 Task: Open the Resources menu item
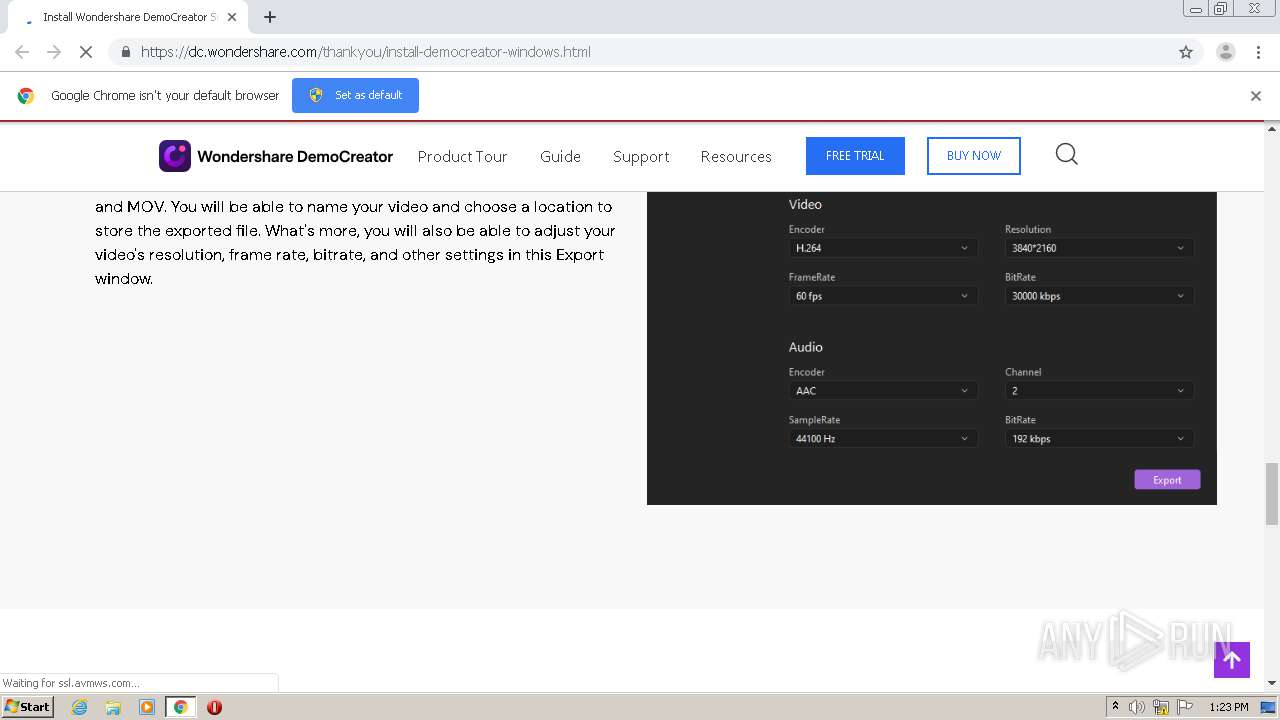pyautogui.click(x=736, y=156)
